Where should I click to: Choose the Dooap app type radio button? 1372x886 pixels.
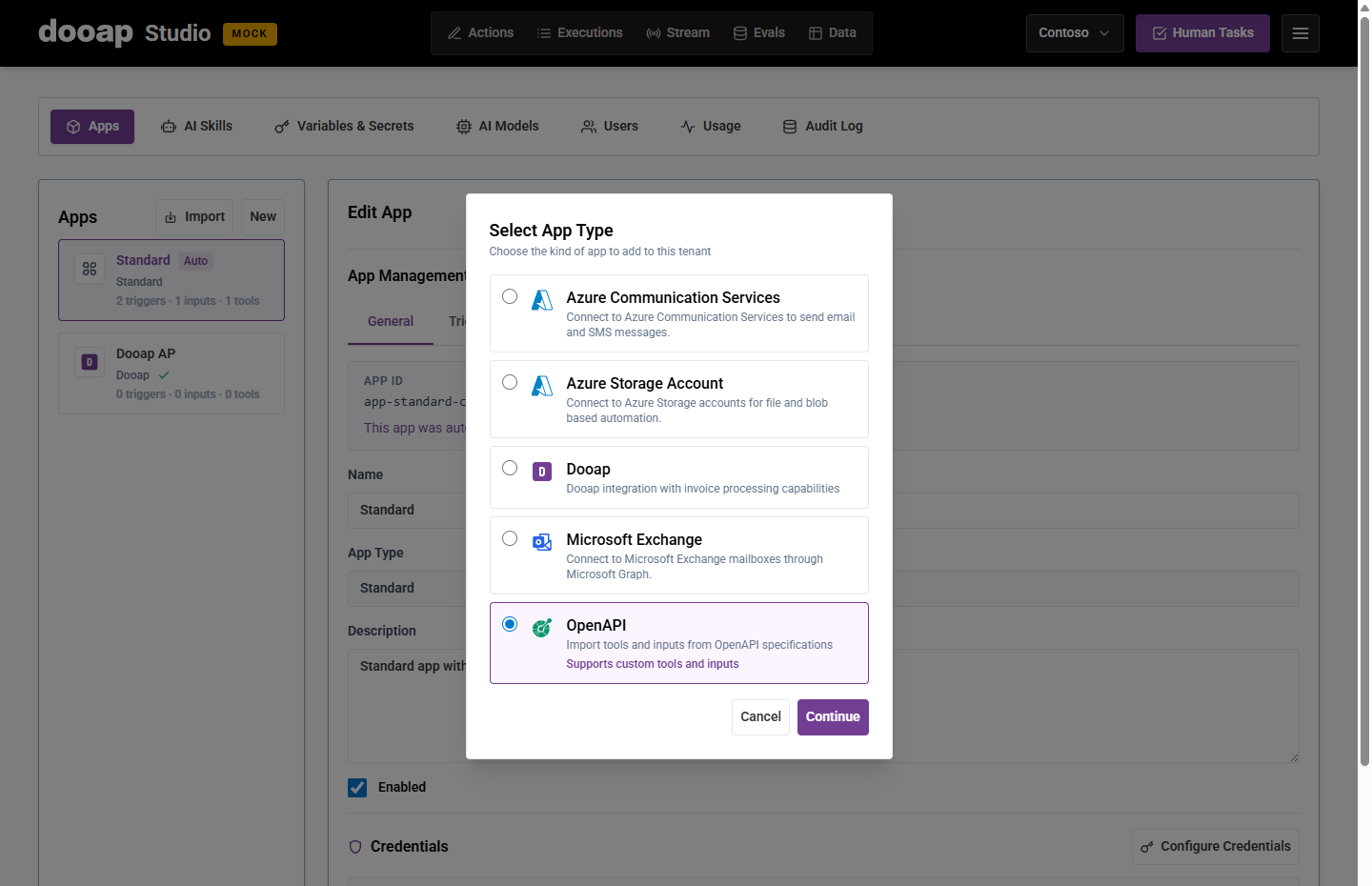coord(510,468)
